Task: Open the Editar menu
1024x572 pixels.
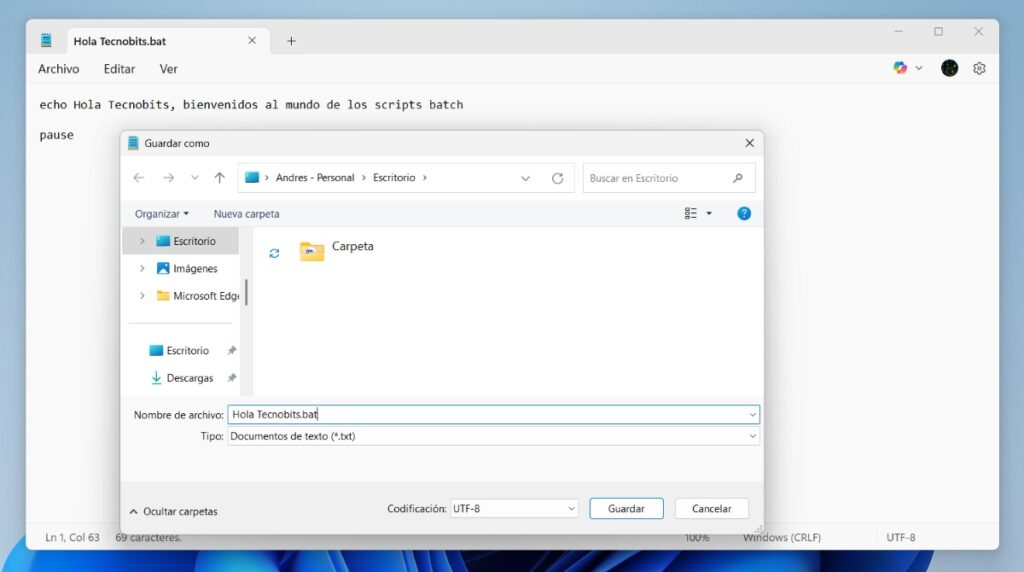Action: (119, 69)
